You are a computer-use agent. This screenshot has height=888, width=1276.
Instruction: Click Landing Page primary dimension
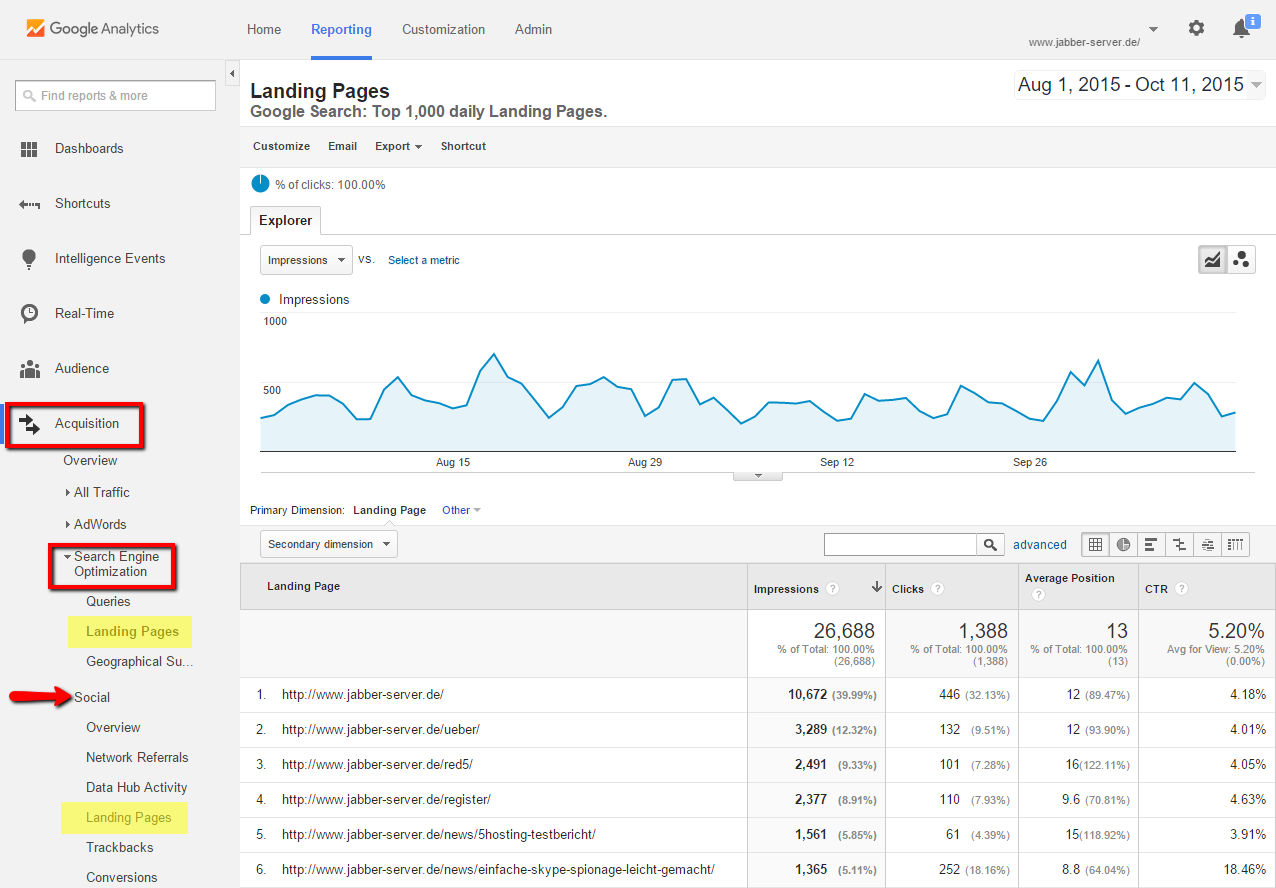[x=389, y=510]
